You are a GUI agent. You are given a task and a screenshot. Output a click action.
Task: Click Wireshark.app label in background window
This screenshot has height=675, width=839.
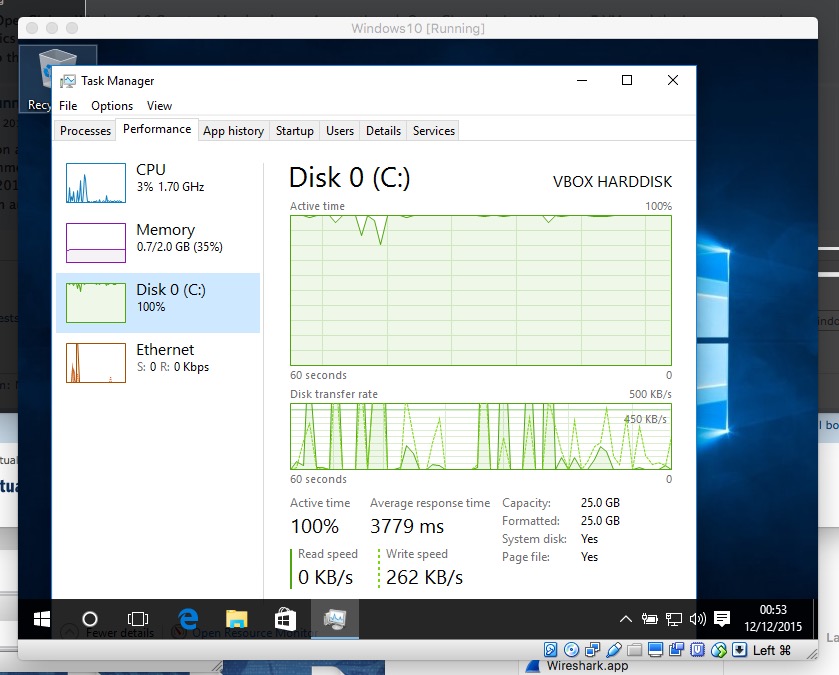587,666
